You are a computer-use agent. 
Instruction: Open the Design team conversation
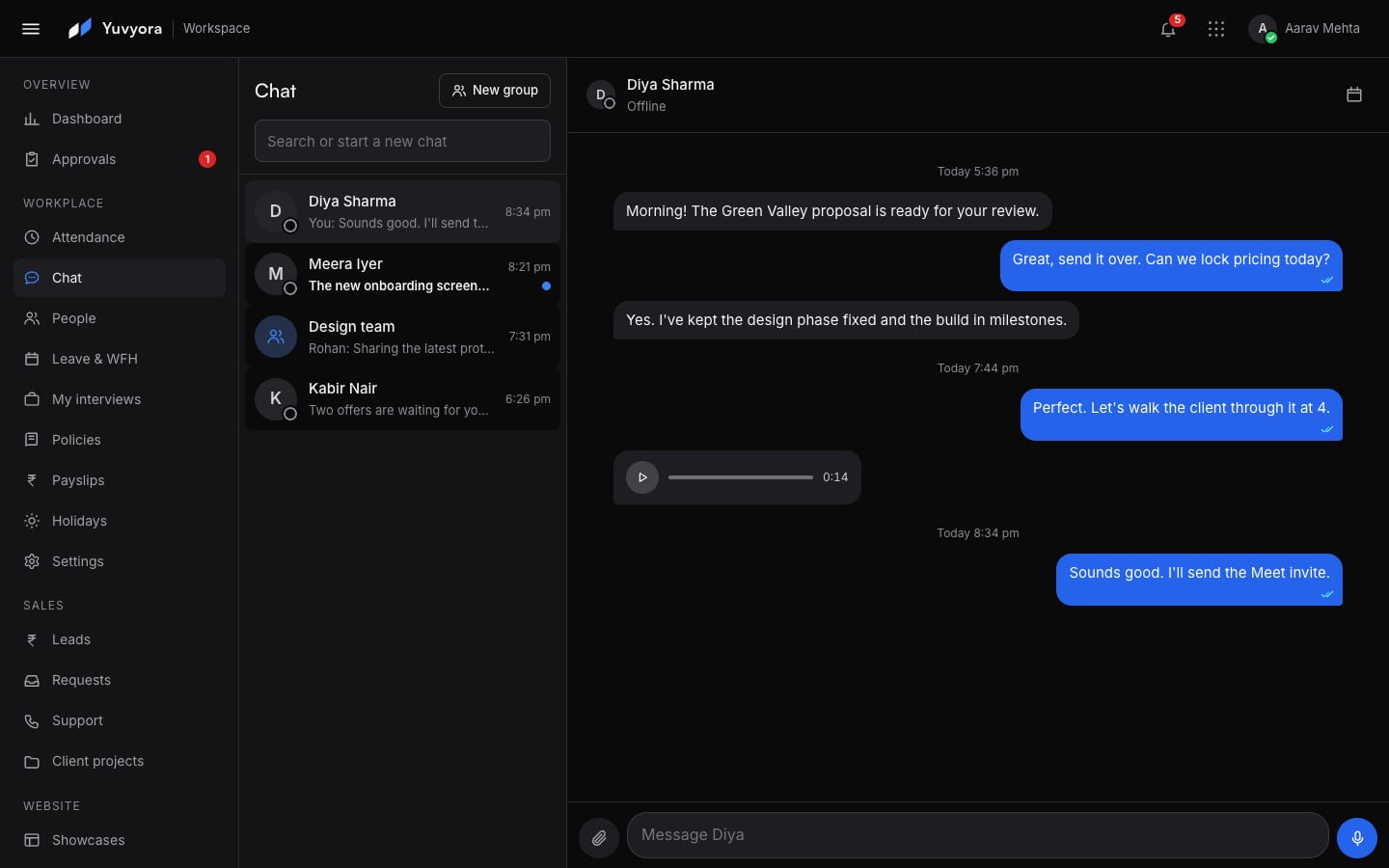(x=402, y=337)
